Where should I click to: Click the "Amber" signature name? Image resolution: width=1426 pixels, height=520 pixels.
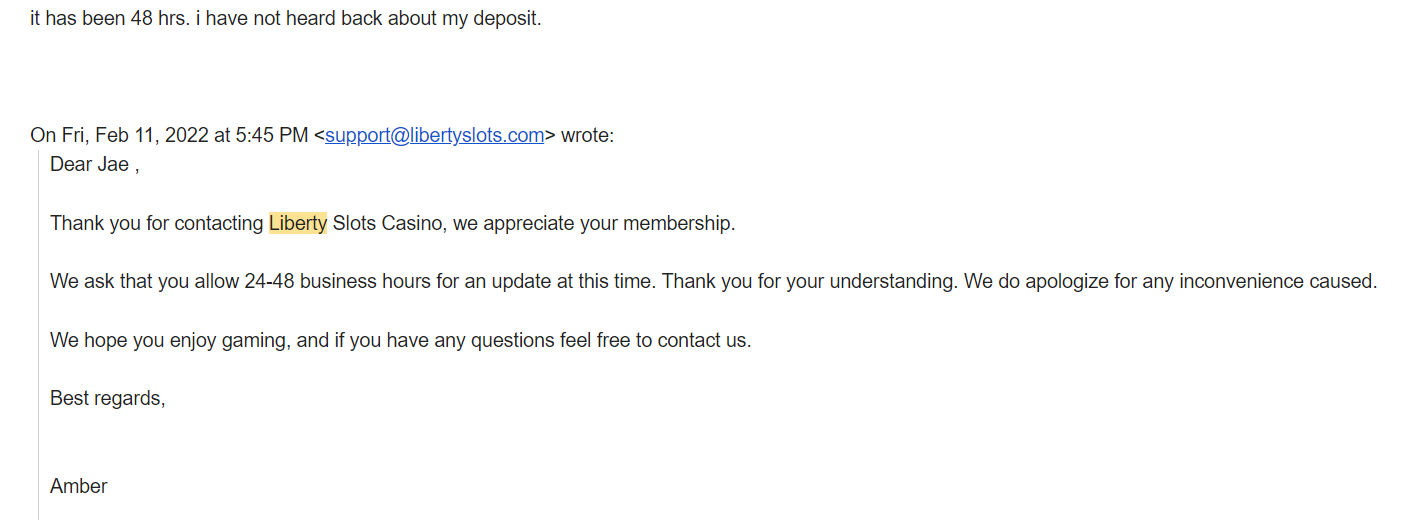click(x=79, y=486)
